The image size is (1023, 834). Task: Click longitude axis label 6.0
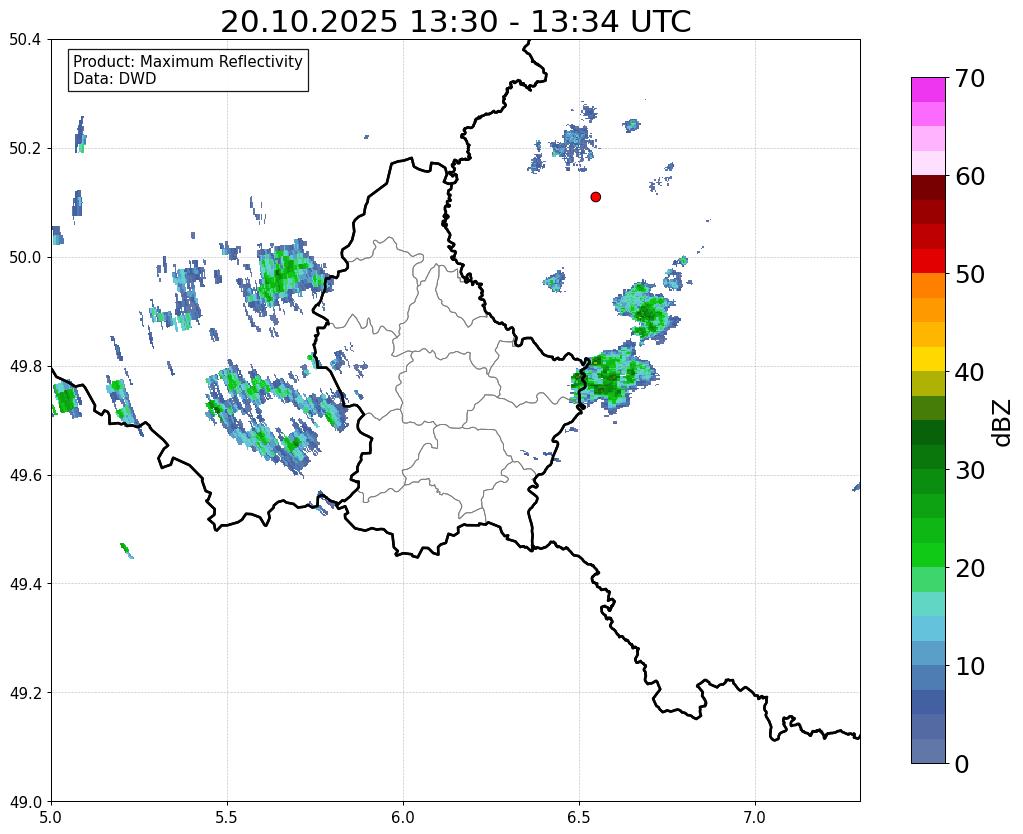403,817
